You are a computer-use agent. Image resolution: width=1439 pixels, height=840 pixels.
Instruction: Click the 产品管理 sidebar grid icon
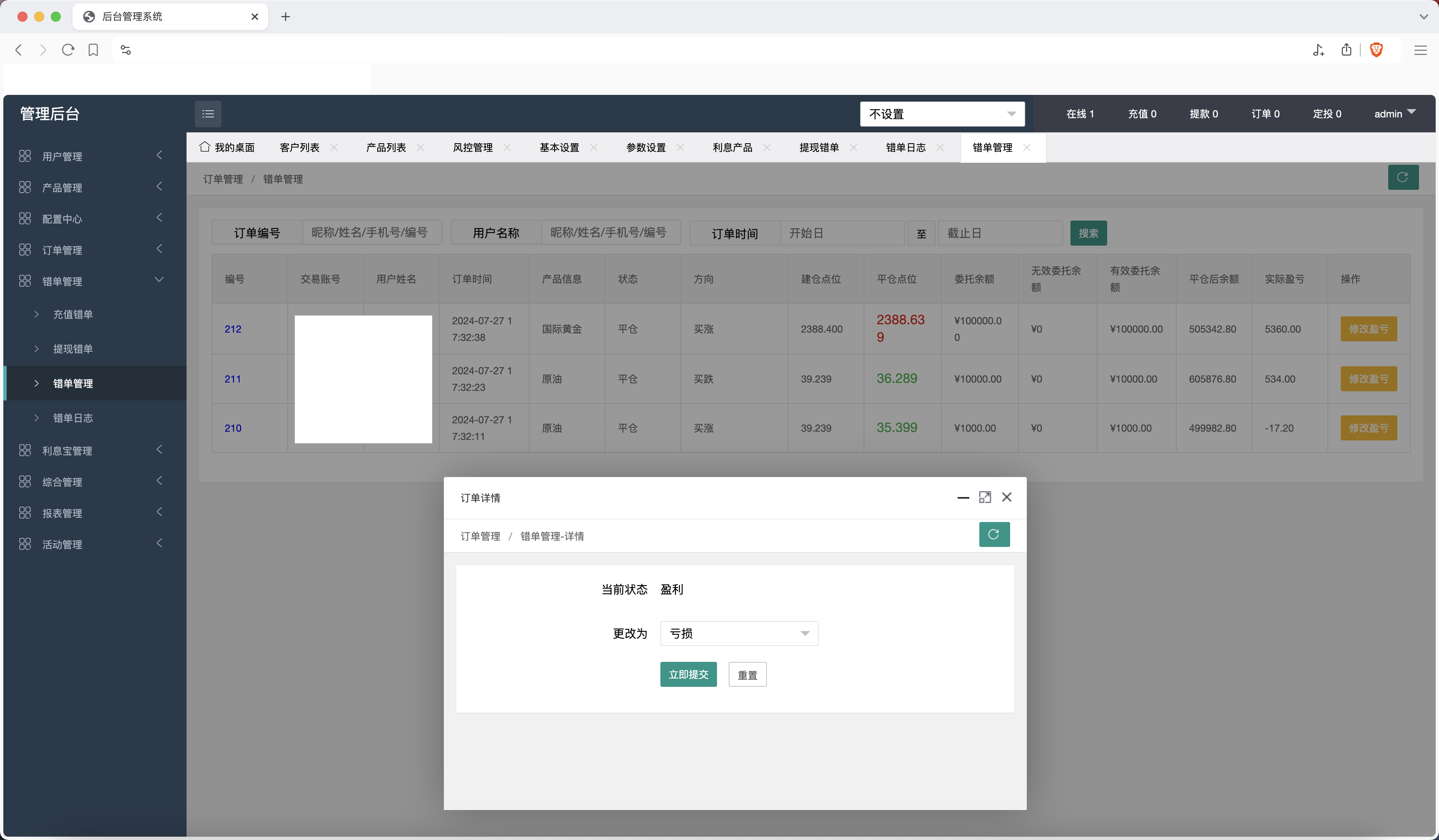coord(25,187)
